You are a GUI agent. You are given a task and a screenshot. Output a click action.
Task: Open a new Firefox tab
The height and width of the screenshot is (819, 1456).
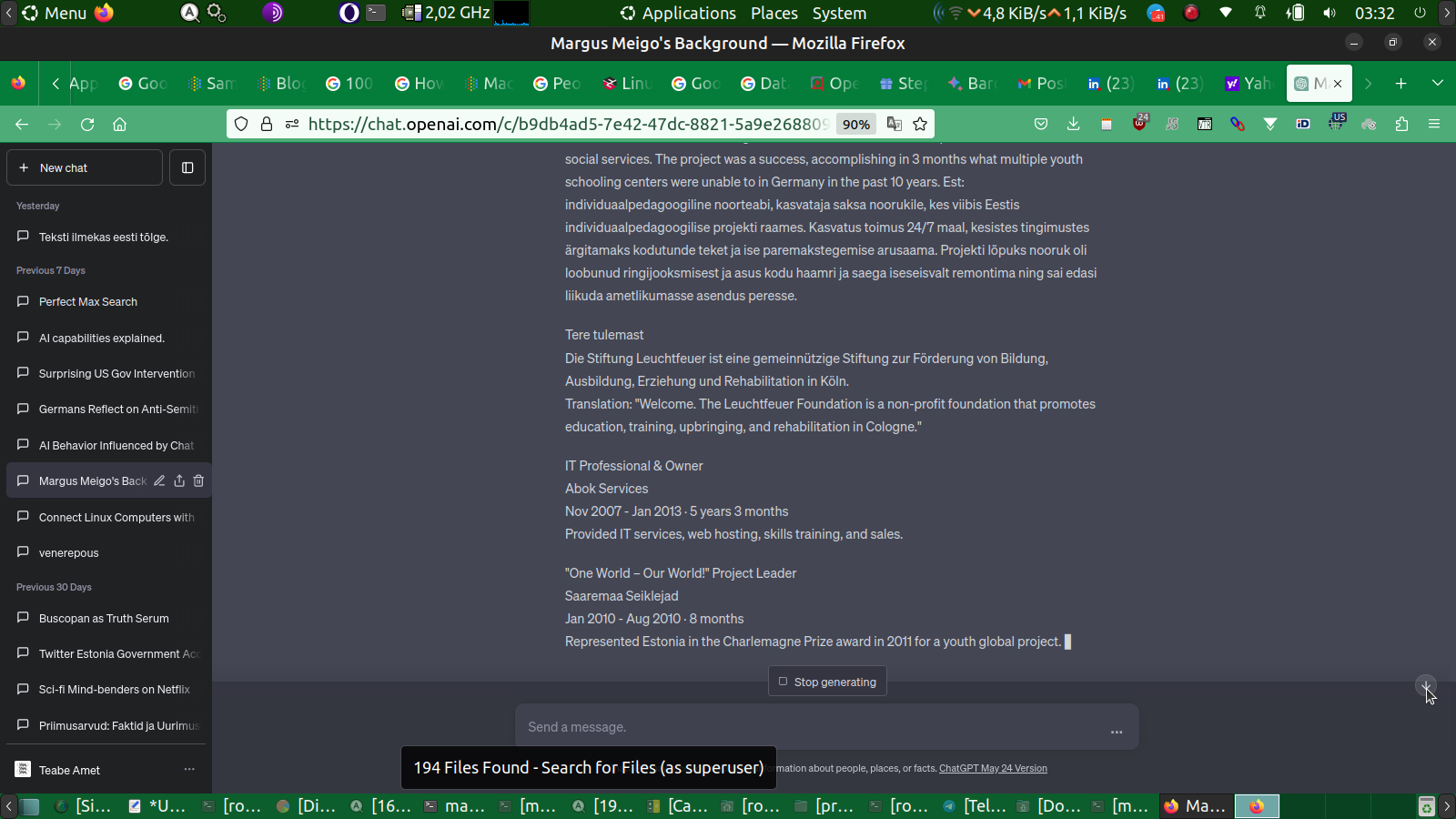coord(1401,84)
